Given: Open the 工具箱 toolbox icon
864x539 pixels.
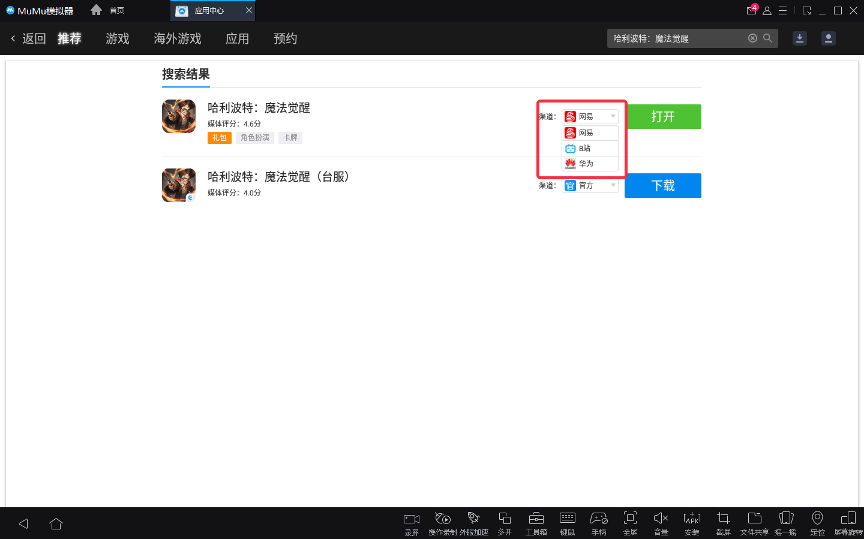Looking at the screenshot, I should pyautogui.click(x=536, y=518).
